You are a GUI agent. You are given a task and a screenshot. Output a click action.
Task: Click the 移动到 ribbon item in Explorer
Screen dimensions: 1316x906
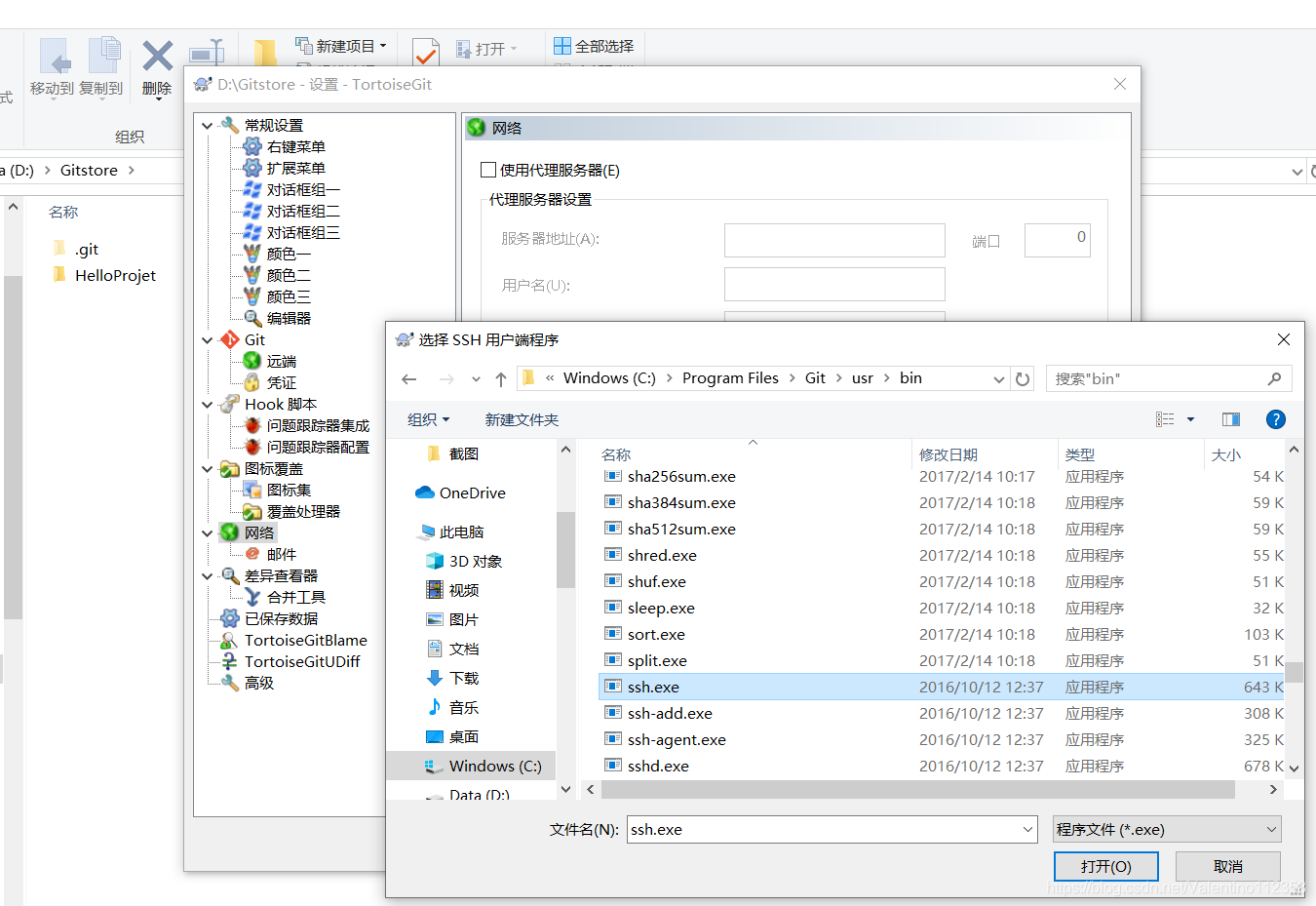pyautogui.click(x=52, y=68)
